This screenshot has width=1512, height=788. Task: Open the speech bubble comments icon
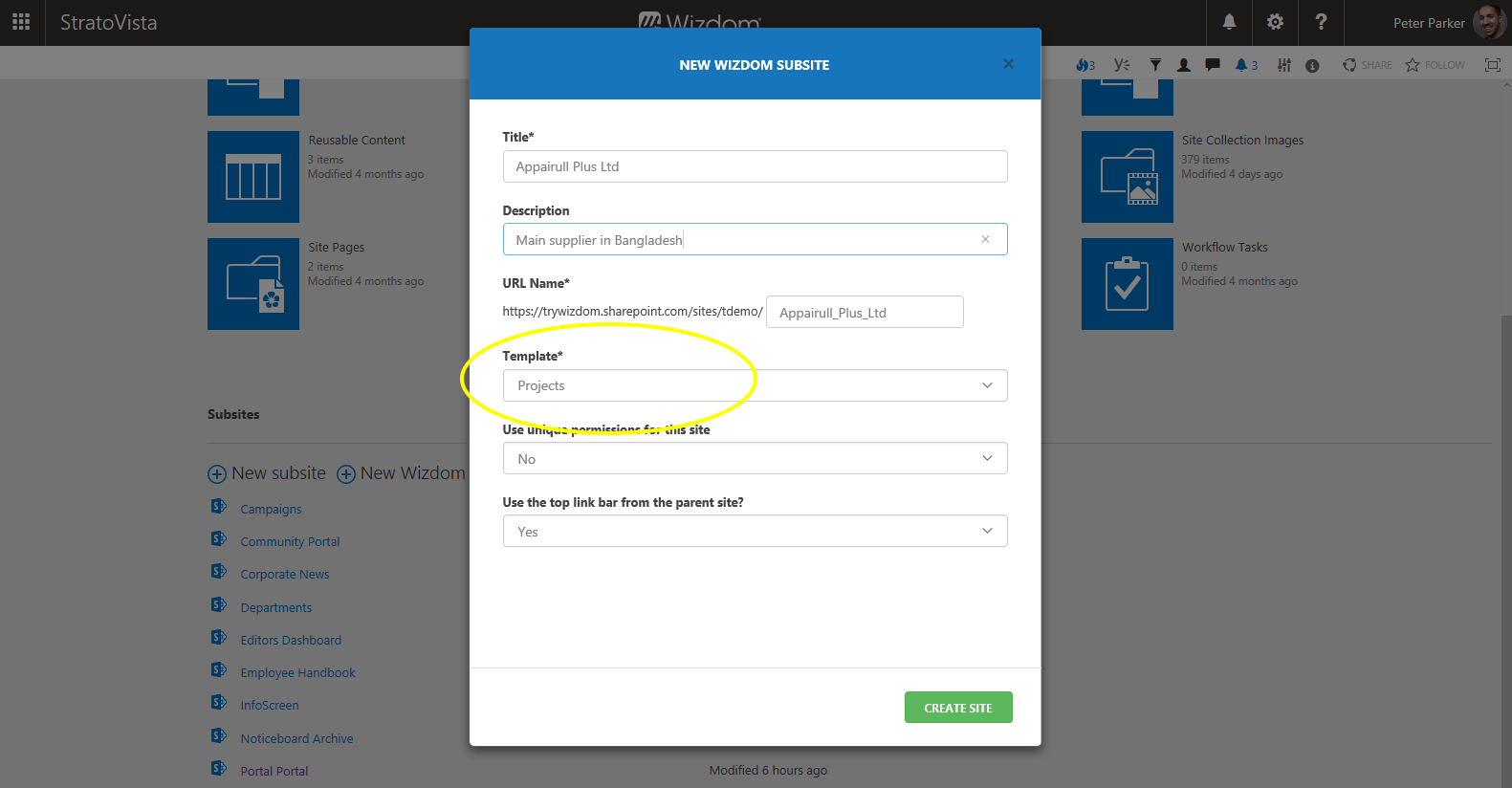click(1213, 65)
